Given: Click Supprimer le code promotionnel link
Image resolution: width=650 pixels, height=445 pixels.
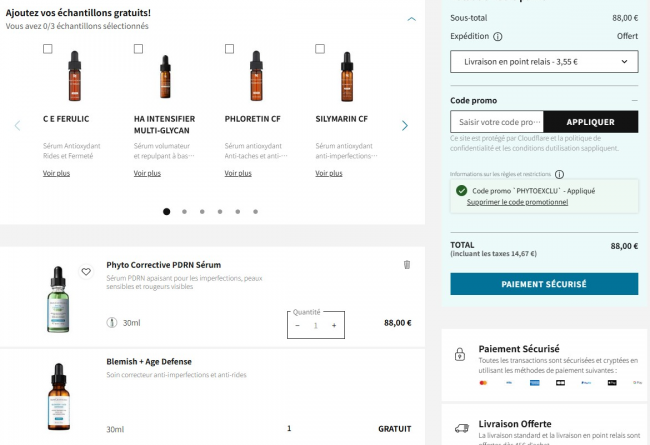Looking at the screenshot, I should point(517,202).
